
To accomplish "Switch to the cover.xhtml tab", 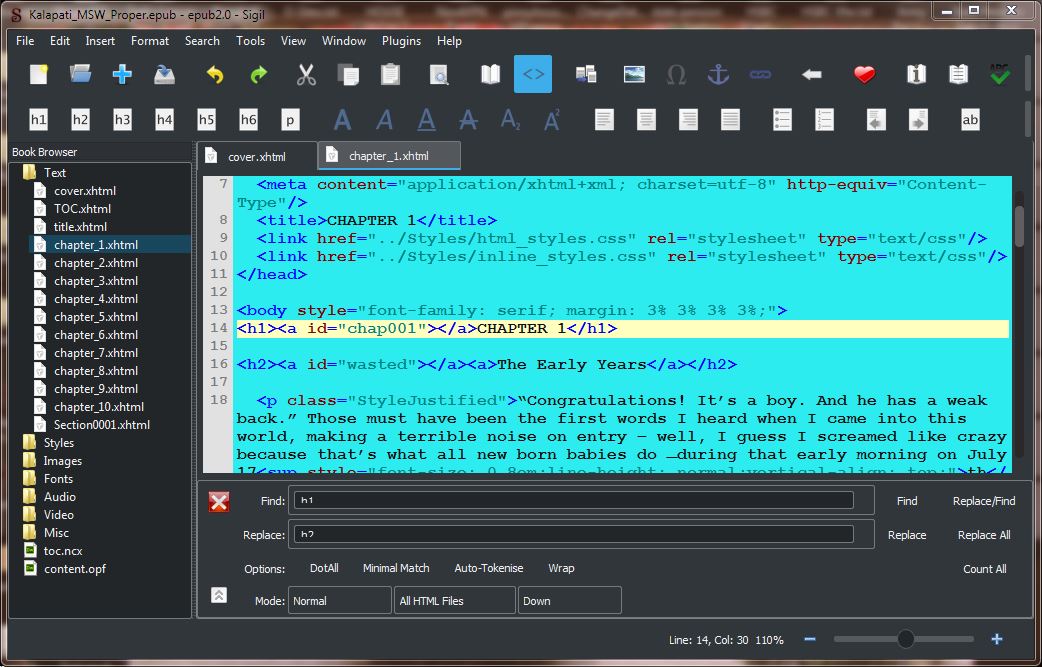I will coord(257,157).
